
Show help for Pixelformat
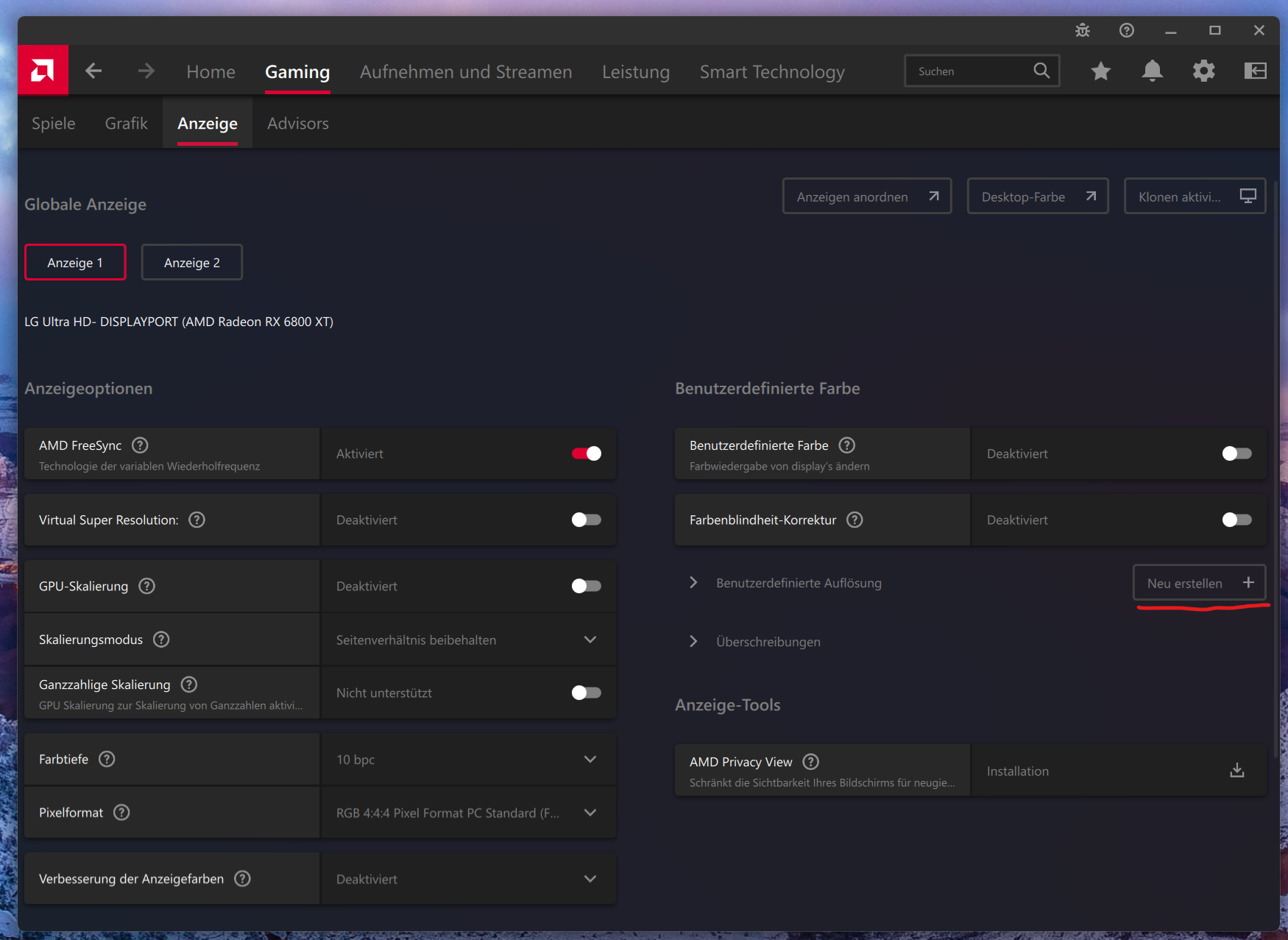coord(121,812)
